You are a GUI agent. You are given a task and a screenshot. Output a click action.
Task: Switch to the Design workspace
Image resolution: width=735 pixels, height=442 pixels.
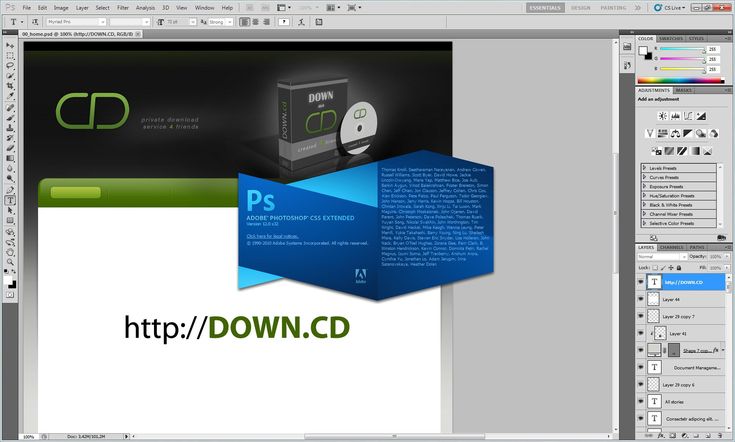coord(580,7)
